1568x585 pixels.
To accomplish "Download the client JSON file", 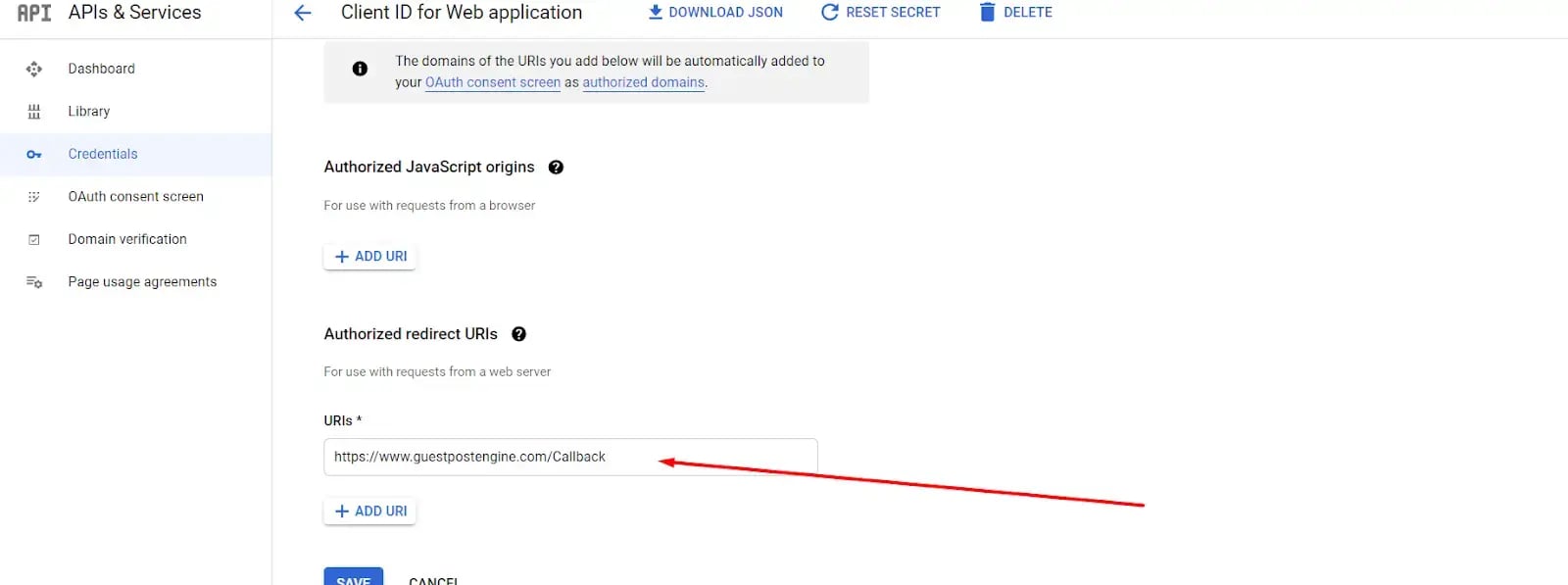I will click(x=715, y=13).
